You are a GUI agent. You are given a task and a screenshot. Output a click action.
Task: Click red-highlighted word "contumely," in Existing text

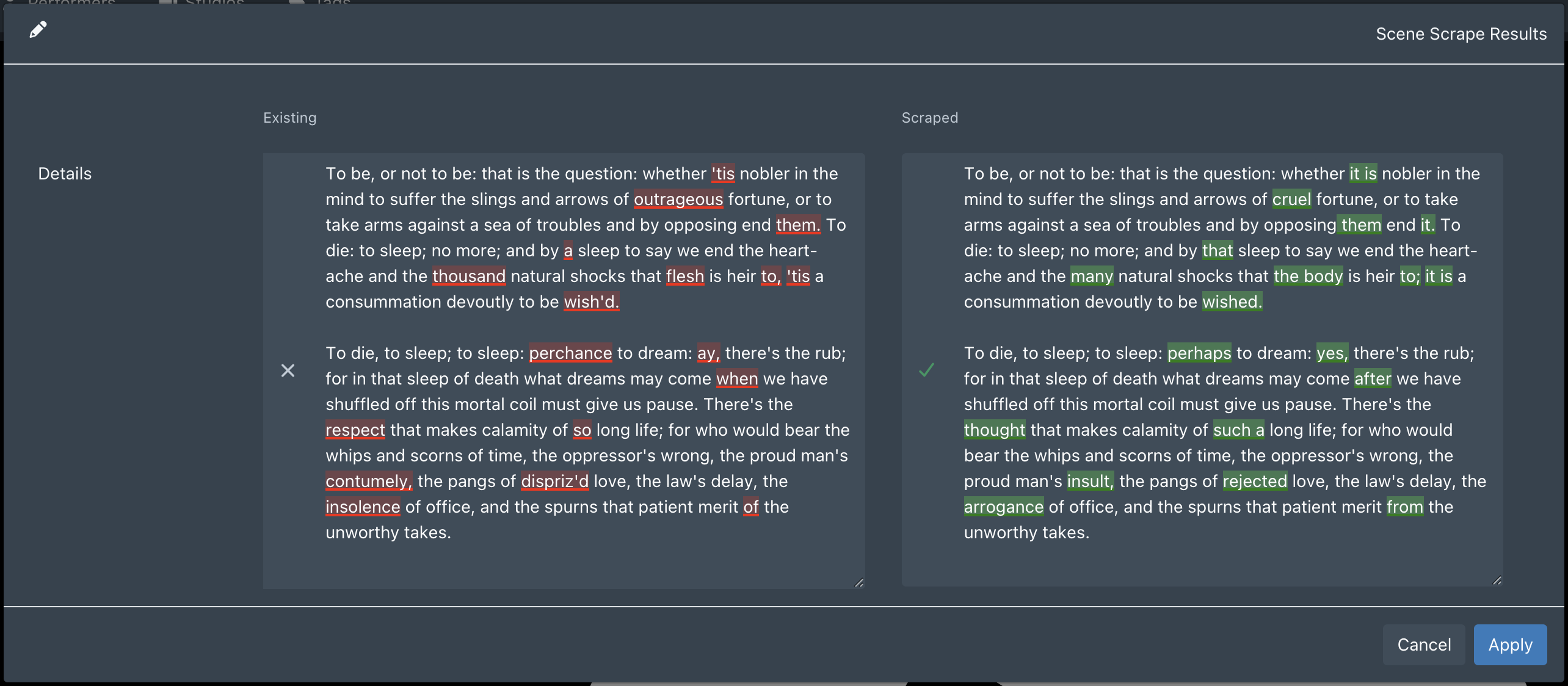click(x=369, y=482)
